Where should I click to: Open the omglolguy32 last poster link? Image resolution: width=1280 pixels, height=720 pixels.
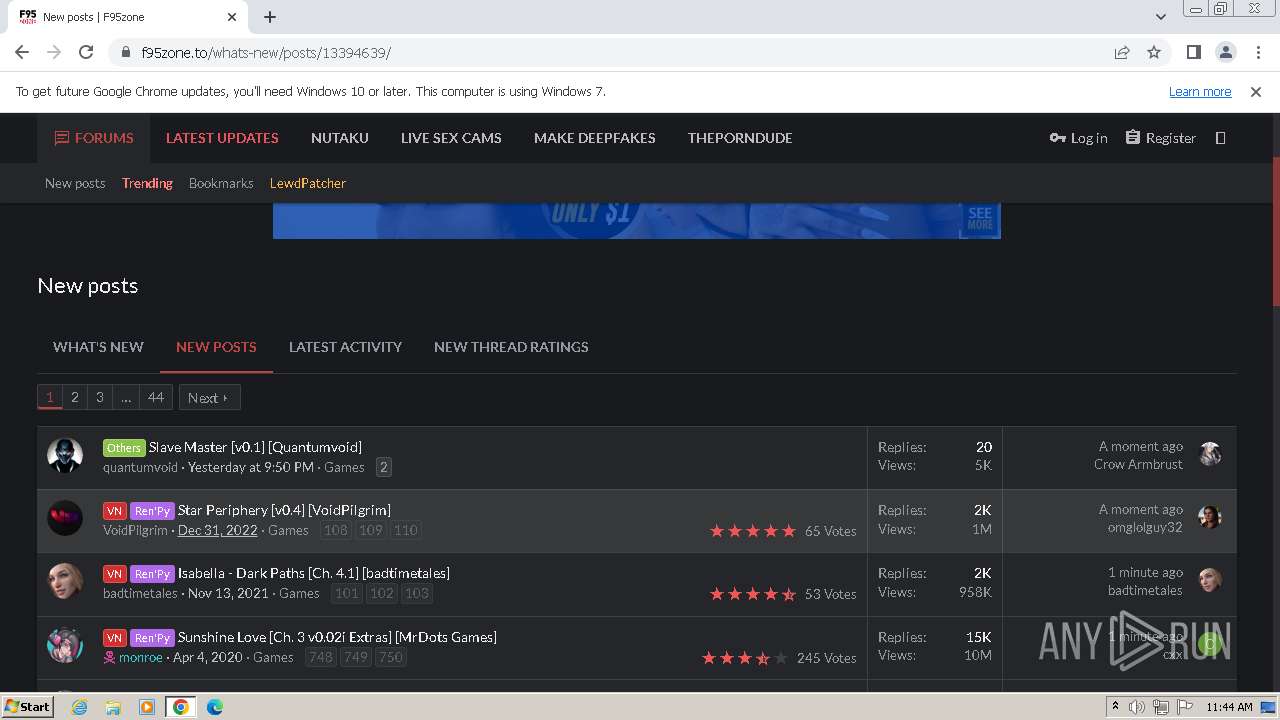point(1145,527)
